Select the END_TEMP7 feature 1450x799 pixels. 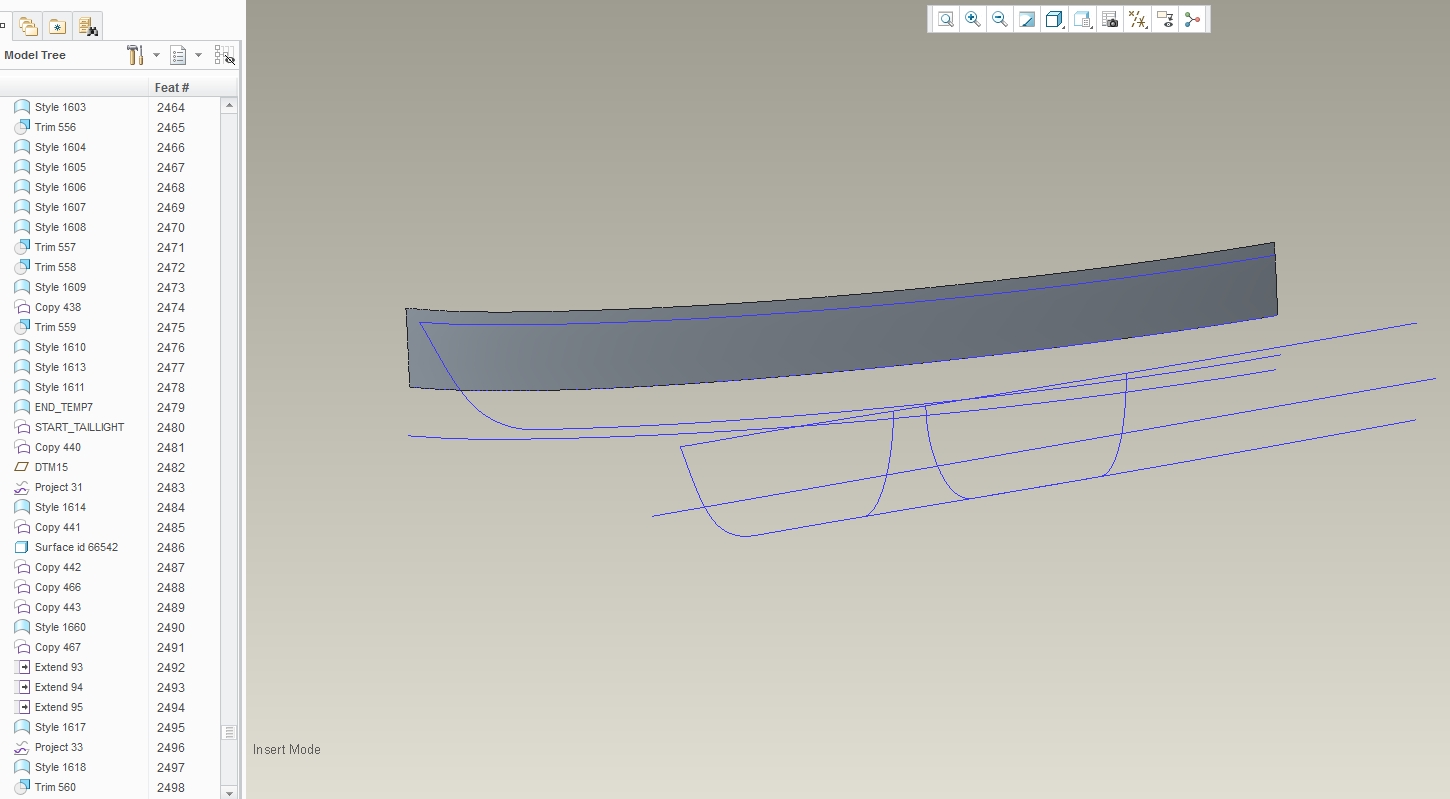[63, 407]
